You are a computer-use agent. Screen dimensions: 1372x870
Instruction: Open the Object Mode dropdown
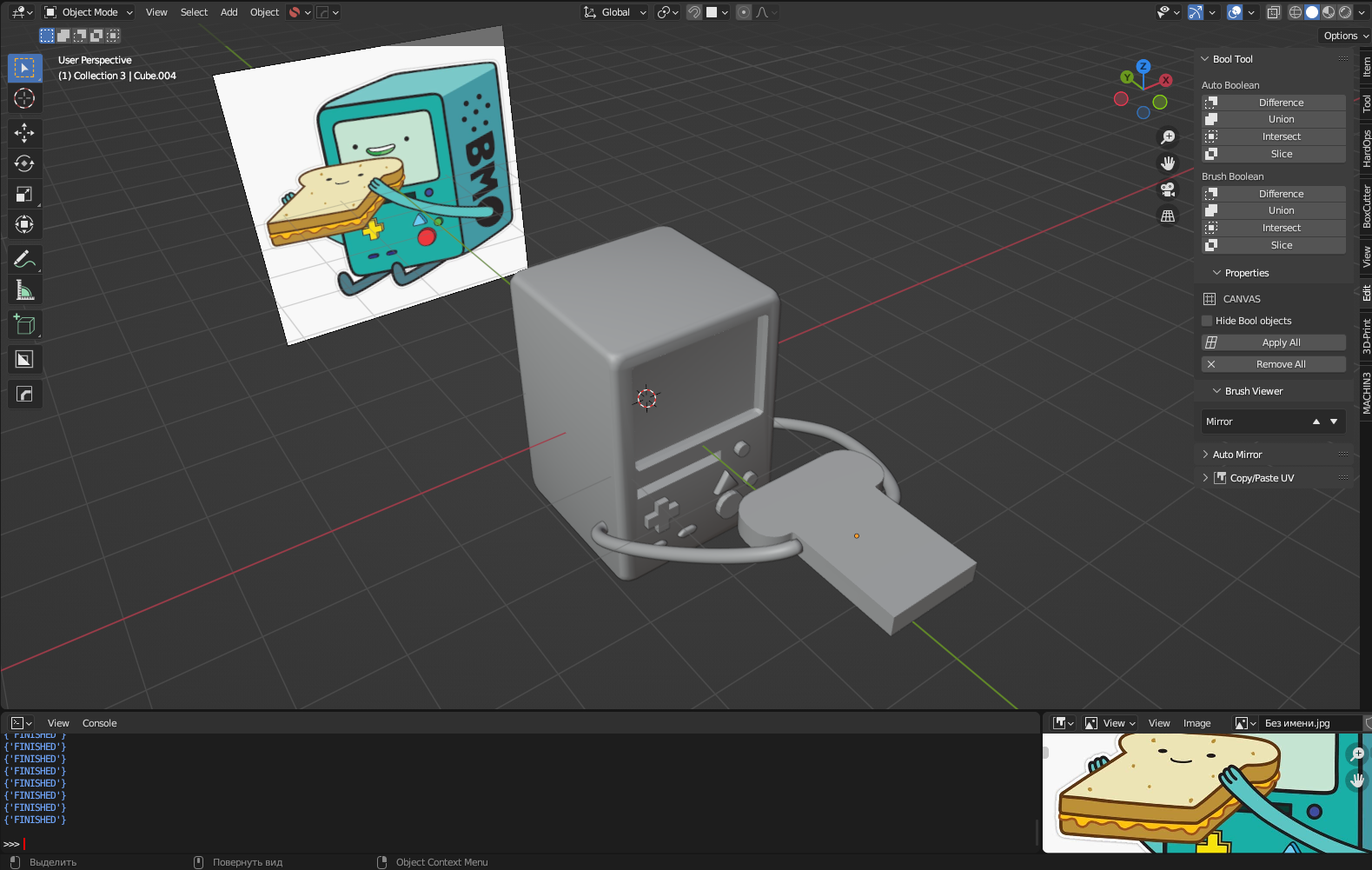(89, 12)
